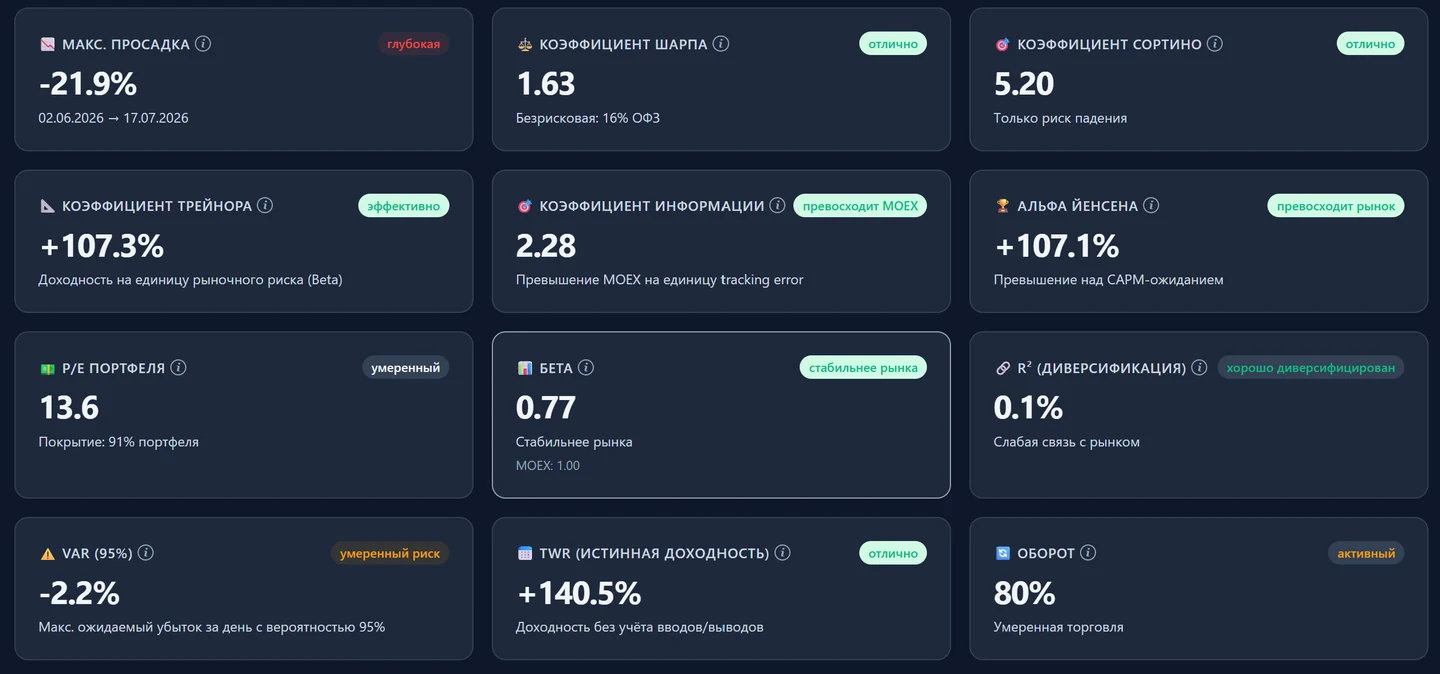
Task: Click text 'Только риск падения'
Action: (1060, 118)
